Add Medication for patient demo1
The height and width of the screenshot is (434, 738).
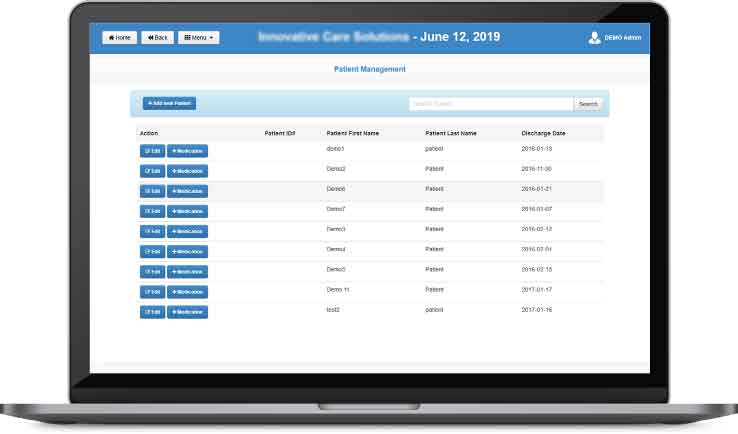point(187,151)
